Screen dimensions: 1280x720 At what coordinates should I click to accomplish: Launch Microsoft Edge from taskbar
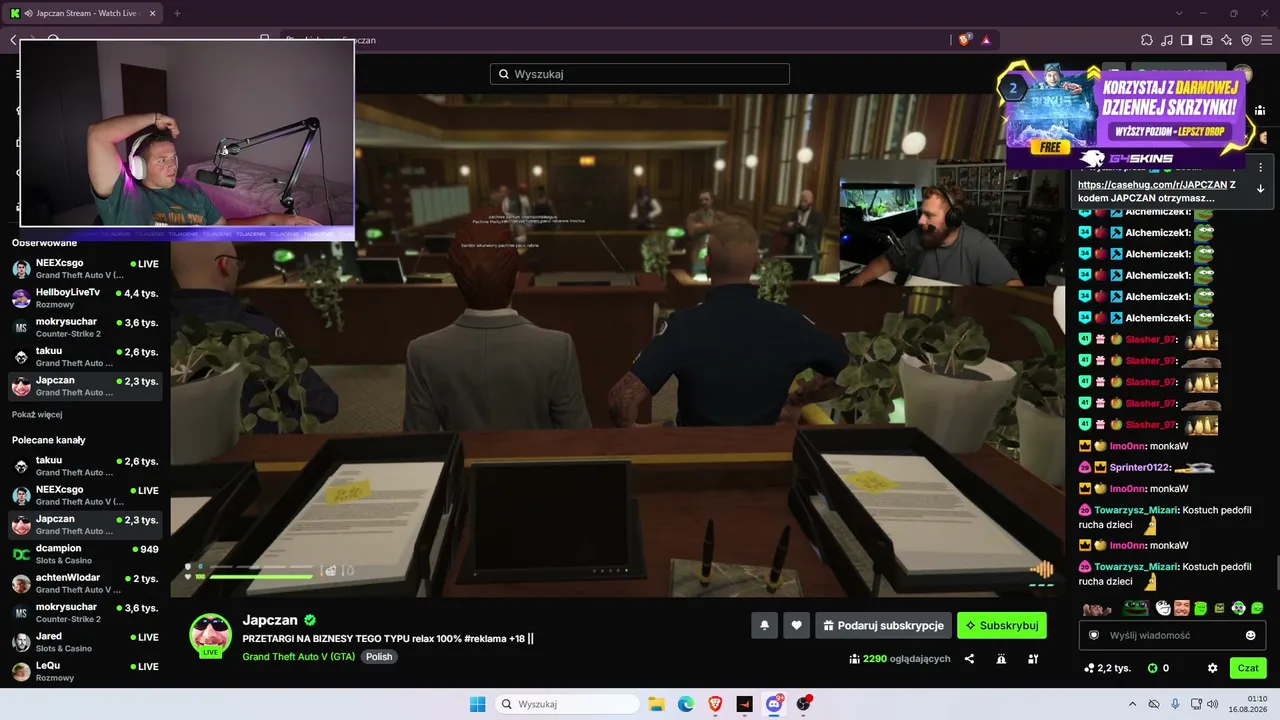pos(686,704)
